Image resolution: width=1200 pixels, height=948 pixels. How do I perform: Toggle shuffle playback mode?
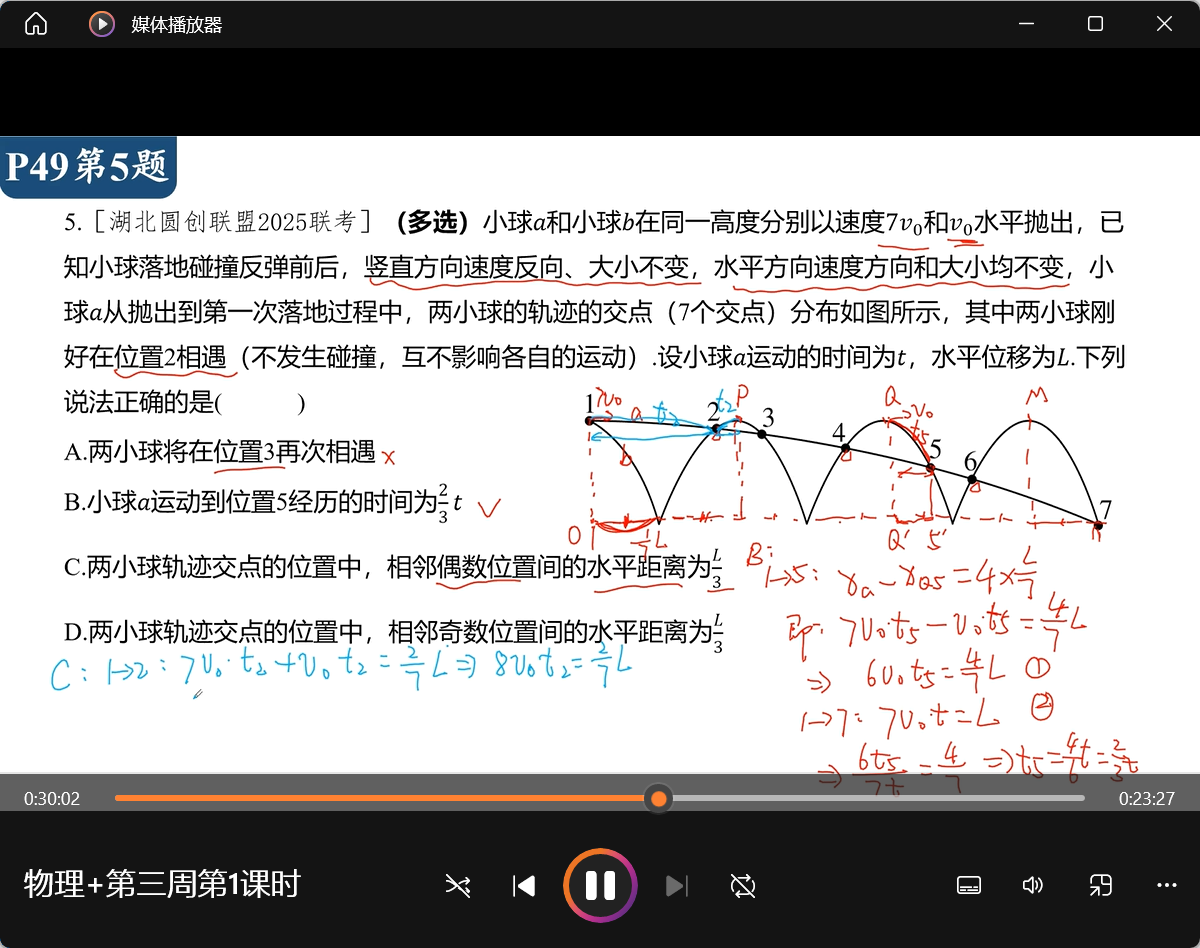(458, 885)
